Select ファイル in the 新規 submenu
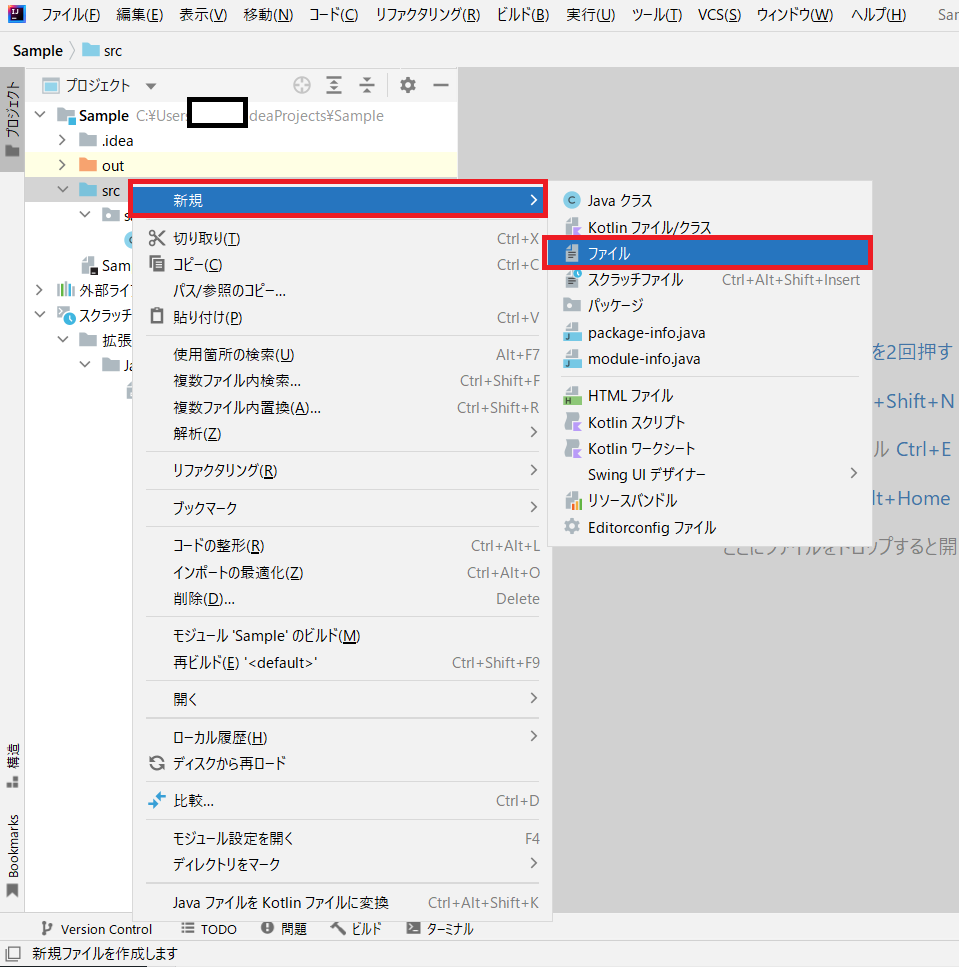The height and width of the screenshot is (967, 959). click(708, 253)
